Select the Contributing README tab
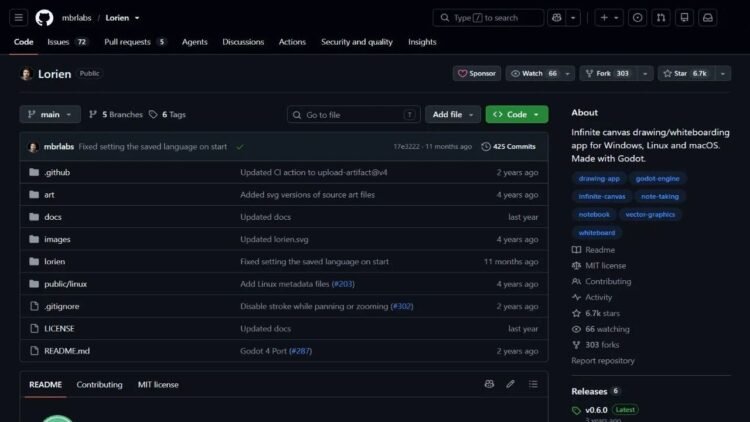The width and height of the screenshot is (750, 422). point(99,385)
